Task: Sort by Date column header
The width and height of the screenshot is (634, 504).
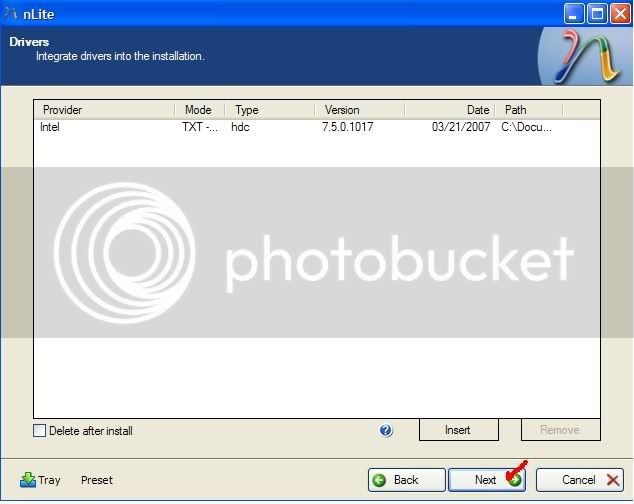Action: pyautogui.click(x=450, y=110)
